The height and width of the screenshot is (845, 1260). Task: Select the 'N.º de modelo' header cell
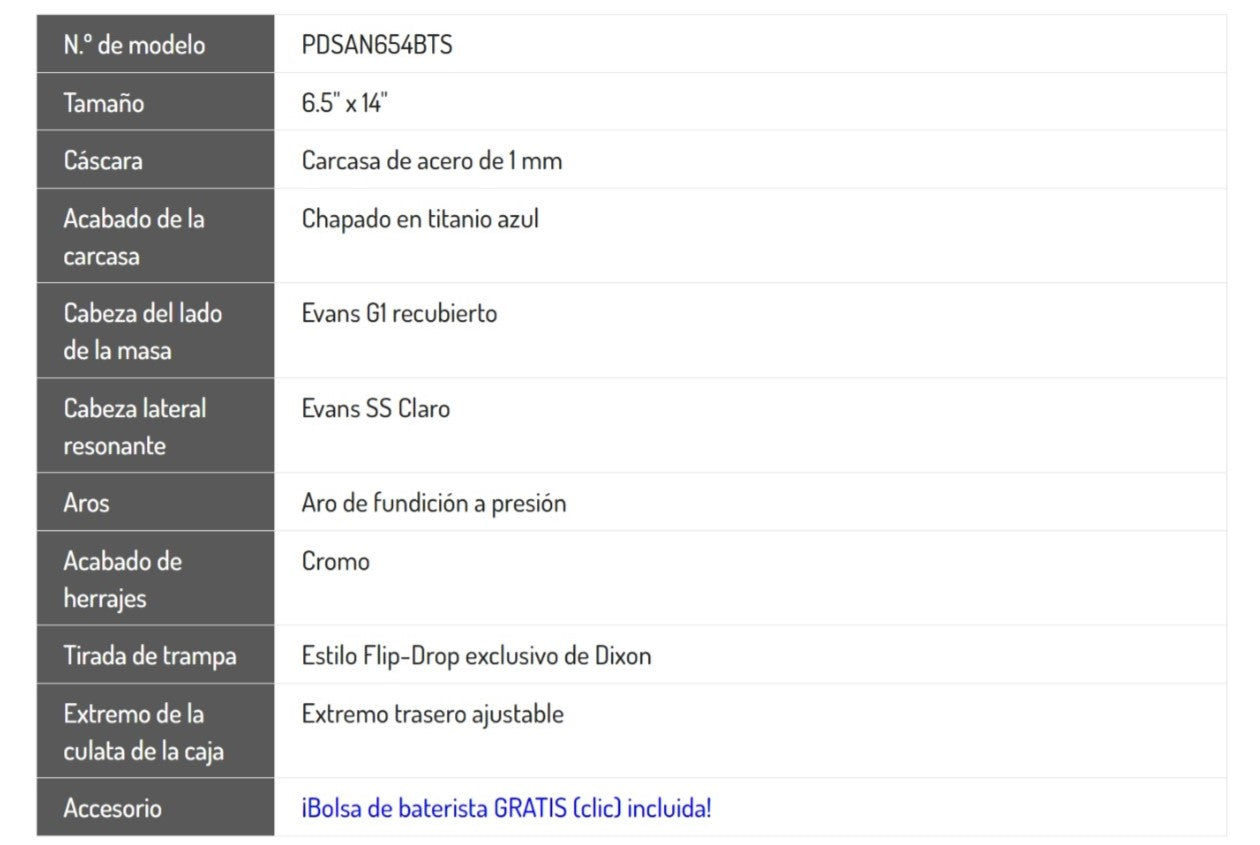point(134,45)
